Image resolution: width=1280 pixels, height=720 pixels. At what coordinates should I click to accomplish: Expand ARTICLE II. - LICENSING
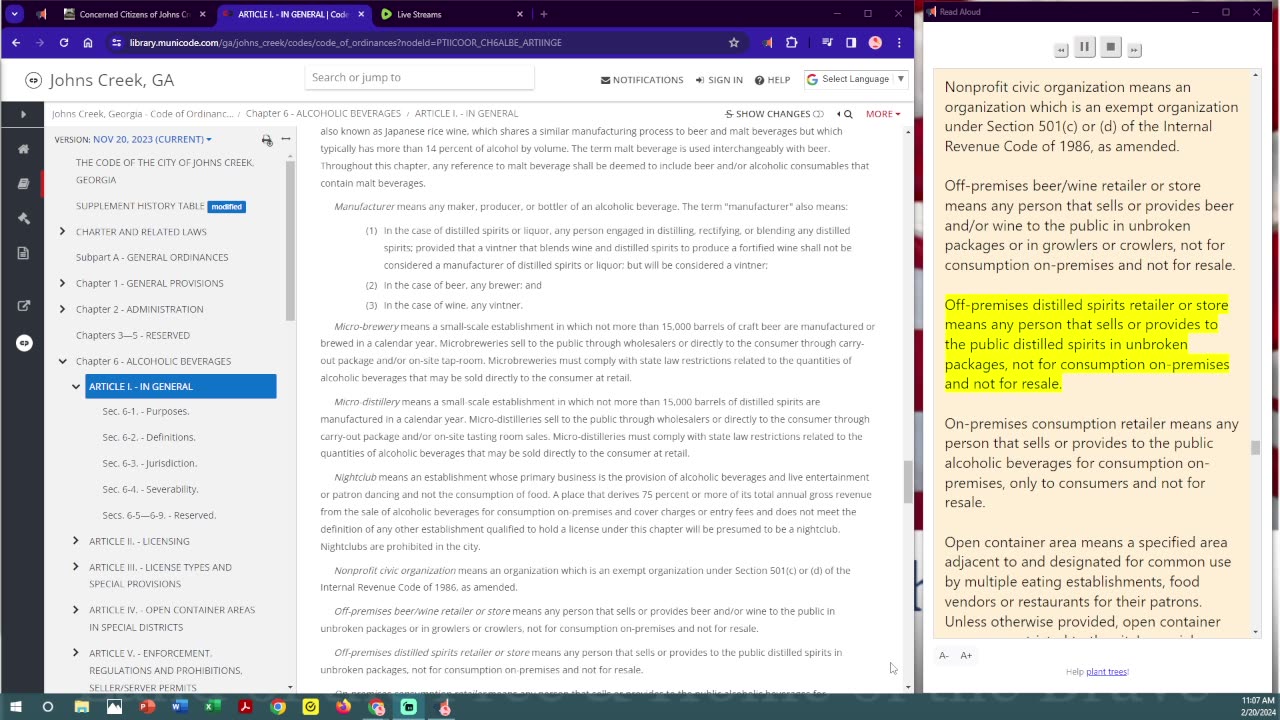[x=75, y=541]
